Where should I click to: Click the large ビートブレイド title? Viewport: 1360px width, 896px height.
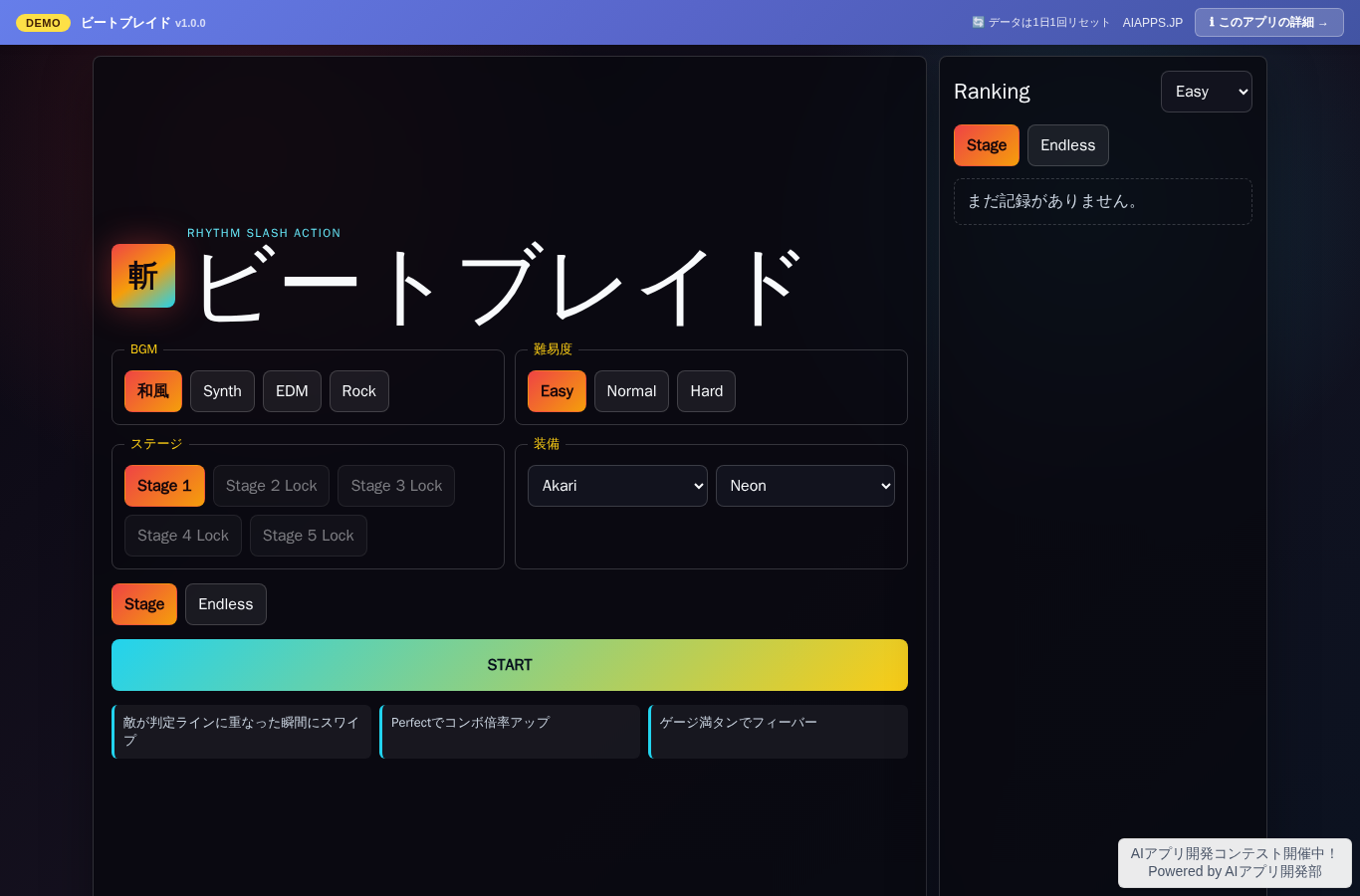[498, 287]
